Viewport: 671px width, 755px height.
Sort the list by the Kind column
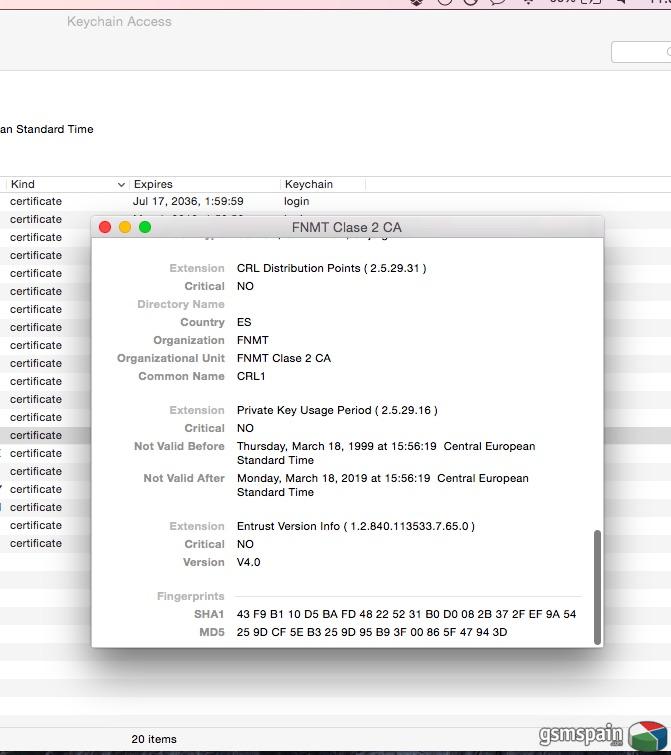(67, 184)
